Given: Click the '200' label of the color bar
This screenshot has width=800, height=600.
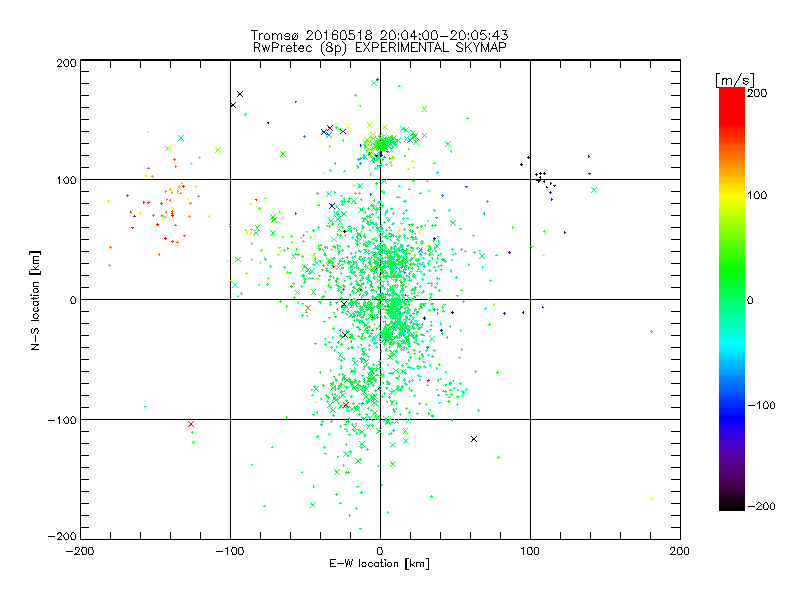Looking at the screenshot, I should [x=757, y=93].
